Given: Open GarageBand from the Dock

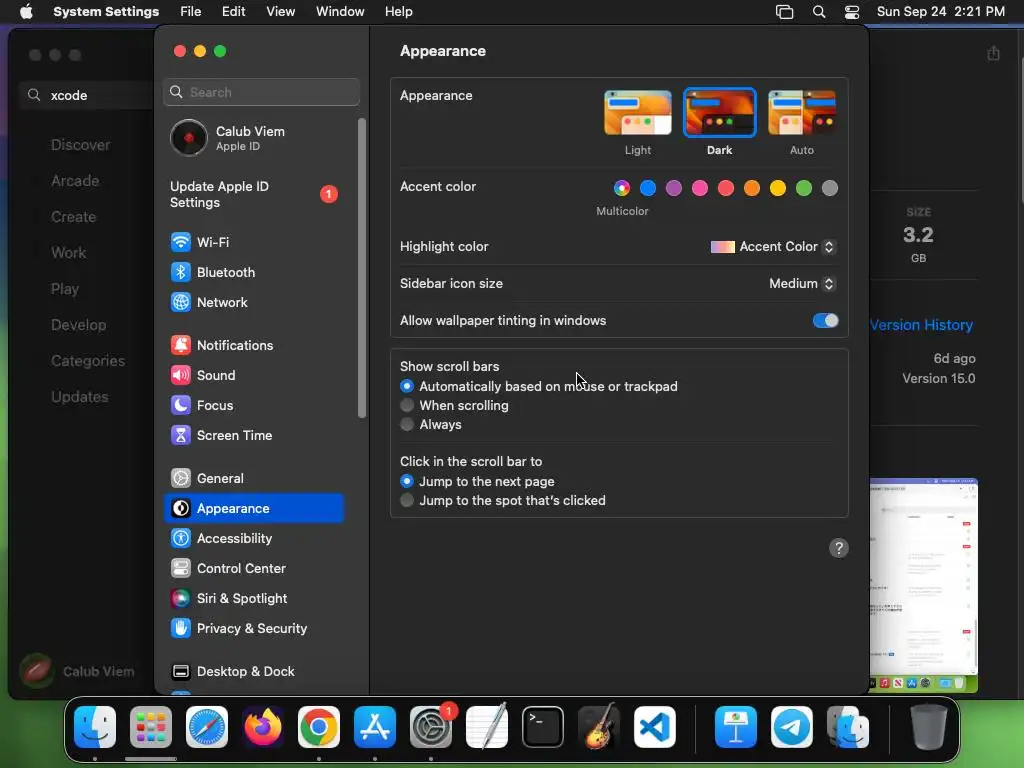Looking at the screenshot, I should [x=599, y=727].
